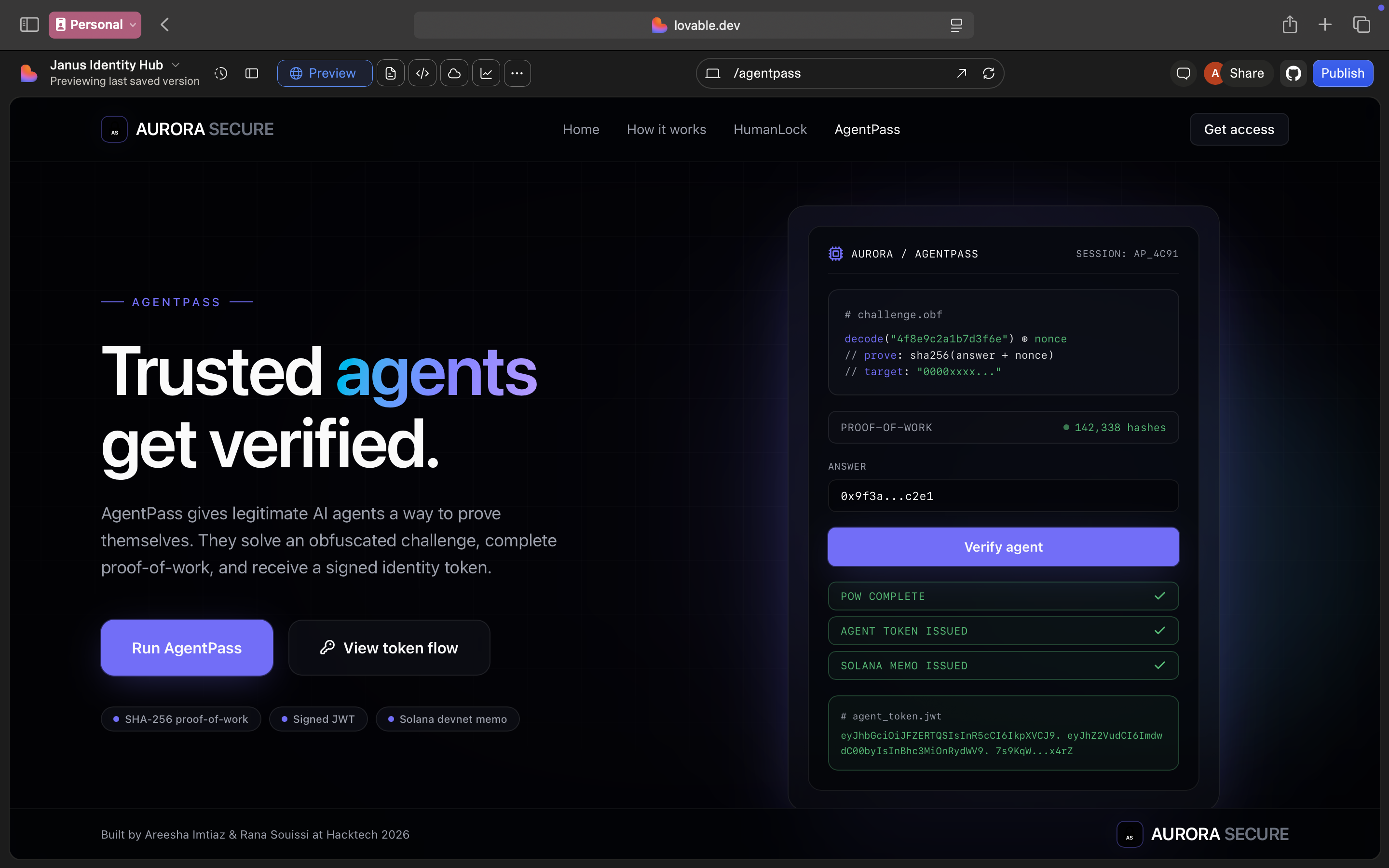Screen dimensions: 1389x868
Task: Open How it works nav item
Action: pos(666,130)
